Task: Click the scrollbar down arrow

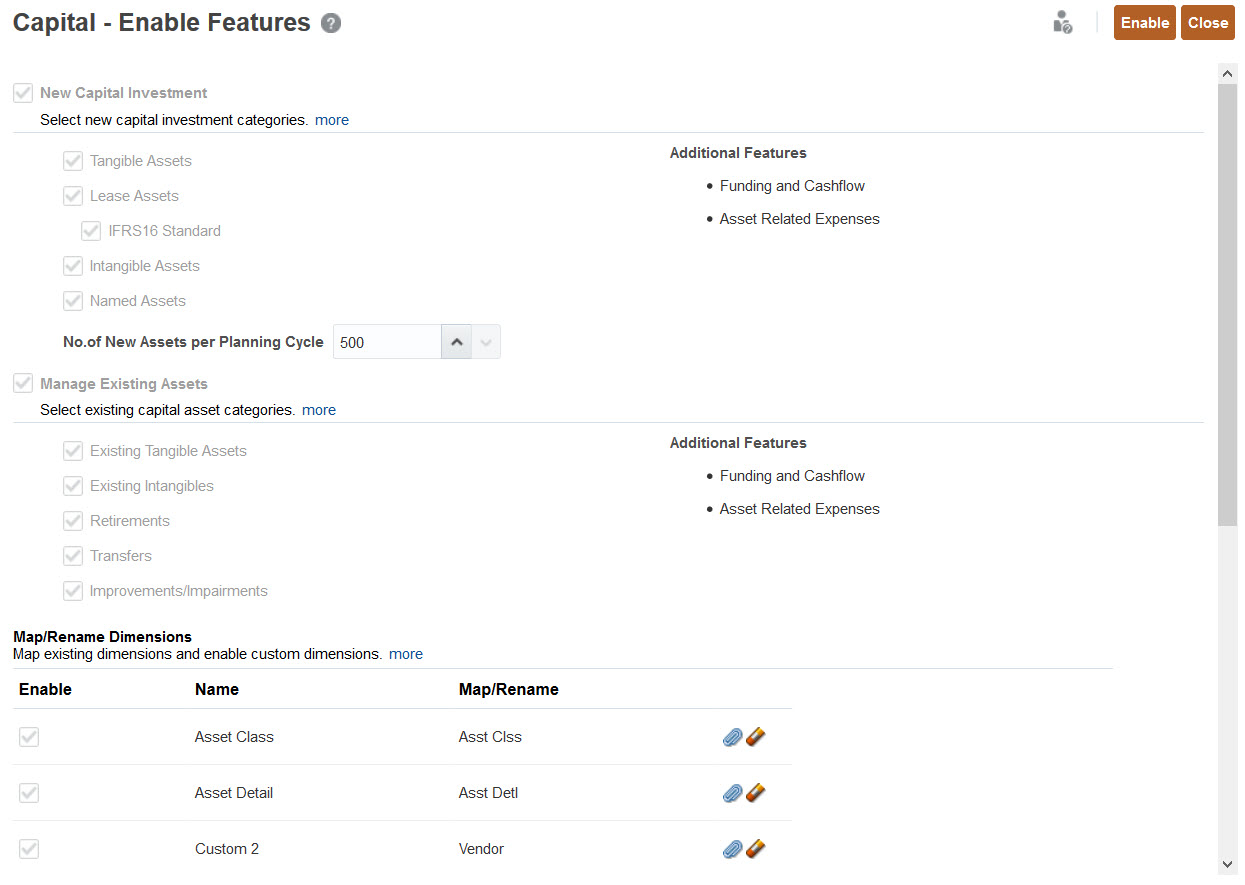Action: (1227, 863)
